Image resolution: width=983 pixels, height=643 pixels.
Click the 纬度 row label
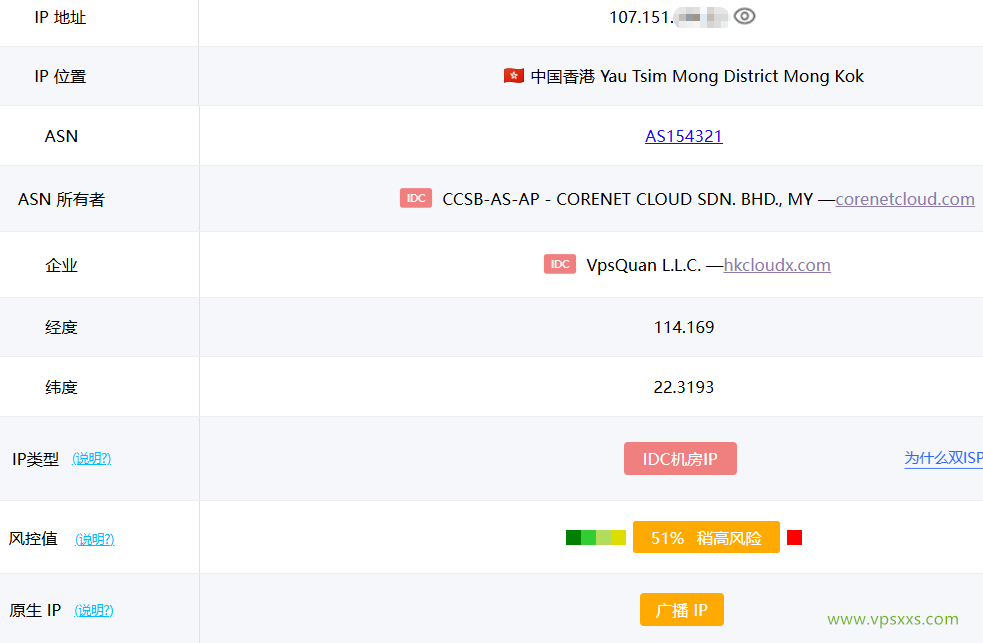[x=61, y=387]
